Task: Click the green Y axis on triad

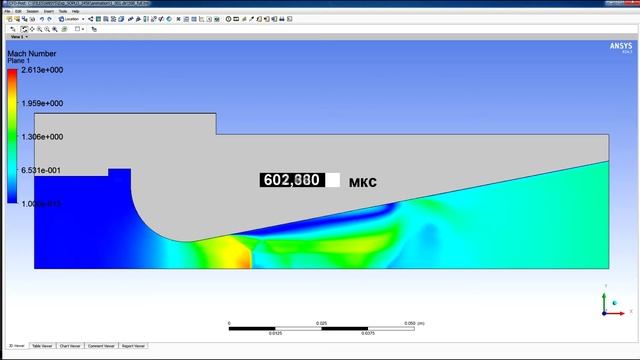Action: tap(604, 303)
